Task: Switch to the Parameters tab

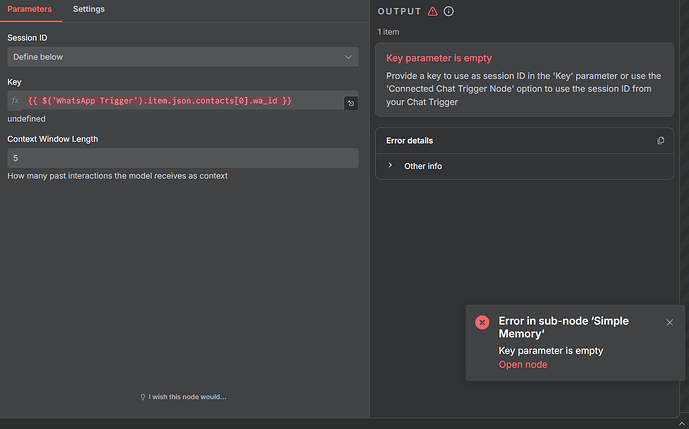Action: click(x=30, y=10)
